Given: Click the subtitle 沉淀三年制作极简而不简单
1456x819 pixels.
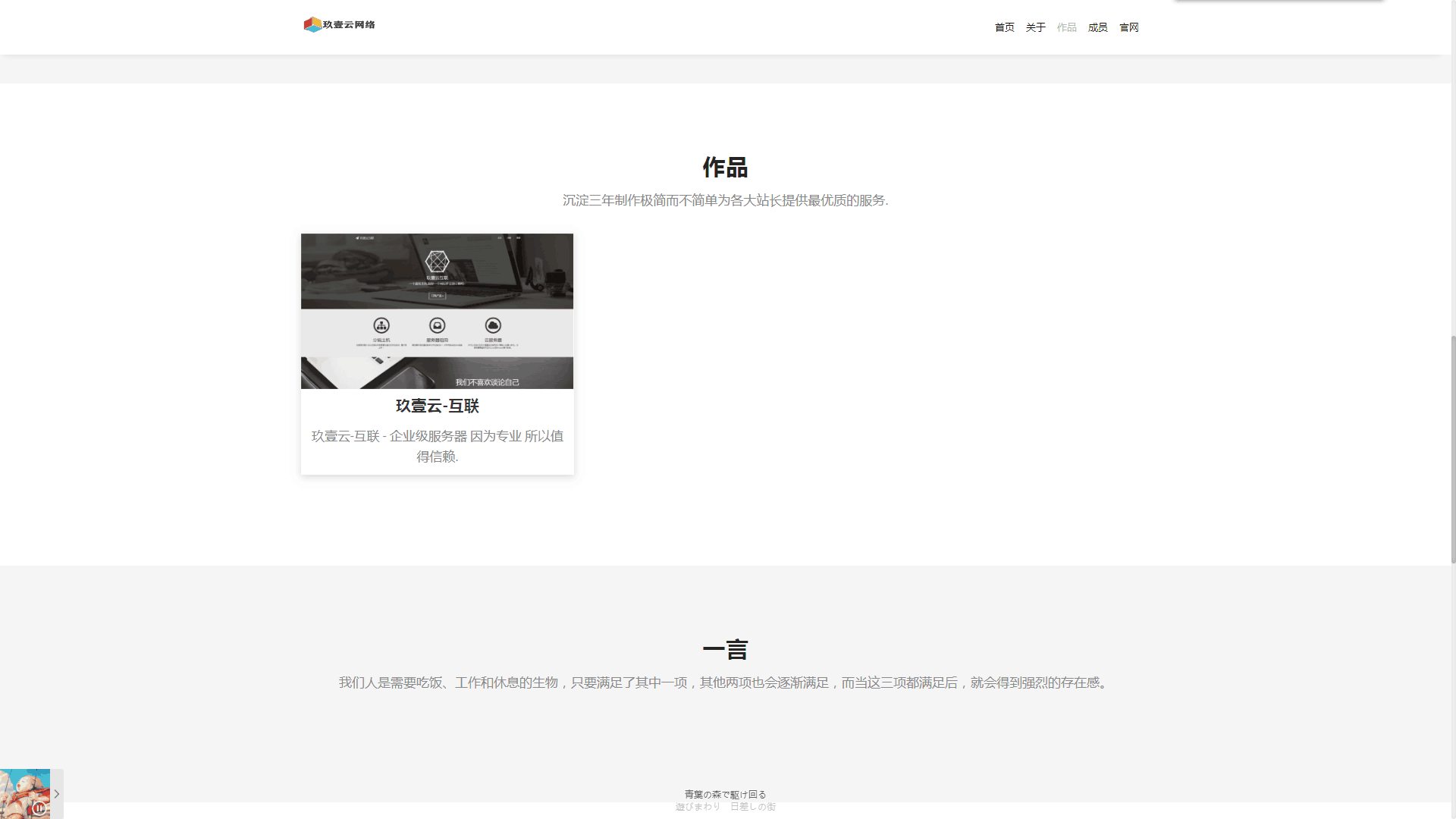Looking at the screenshot, I should coord(725,200).
